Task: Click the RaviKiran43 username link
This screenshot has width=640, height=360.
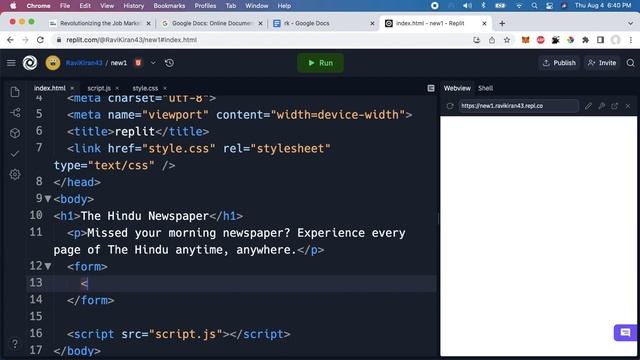Action: 84,63
